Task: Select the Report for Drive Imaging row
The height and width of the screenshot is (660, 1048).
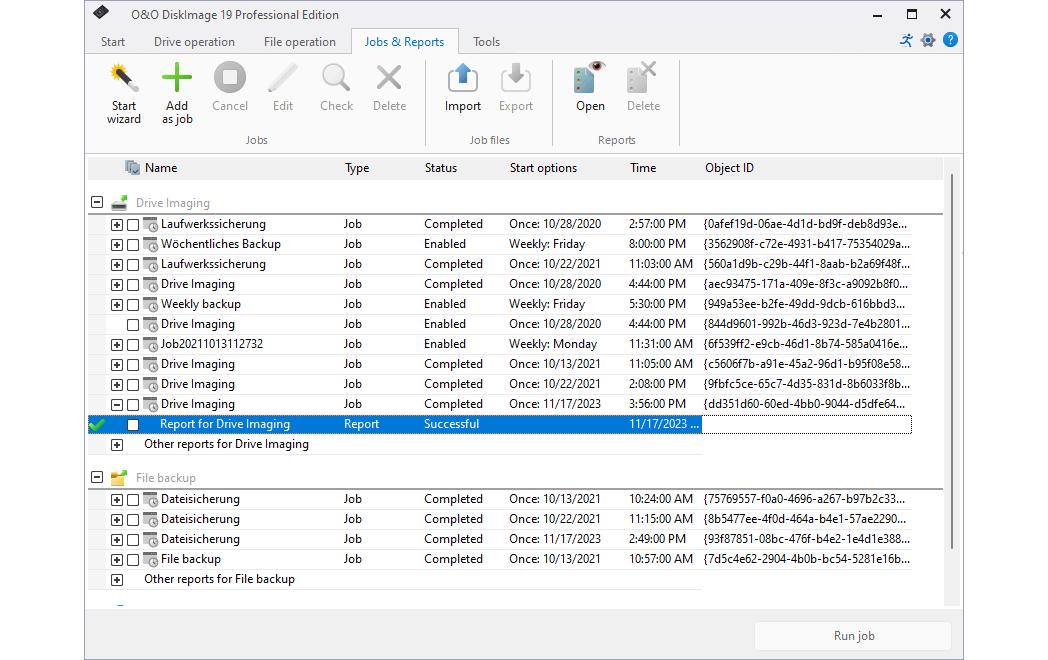Action: pos(500,424)
